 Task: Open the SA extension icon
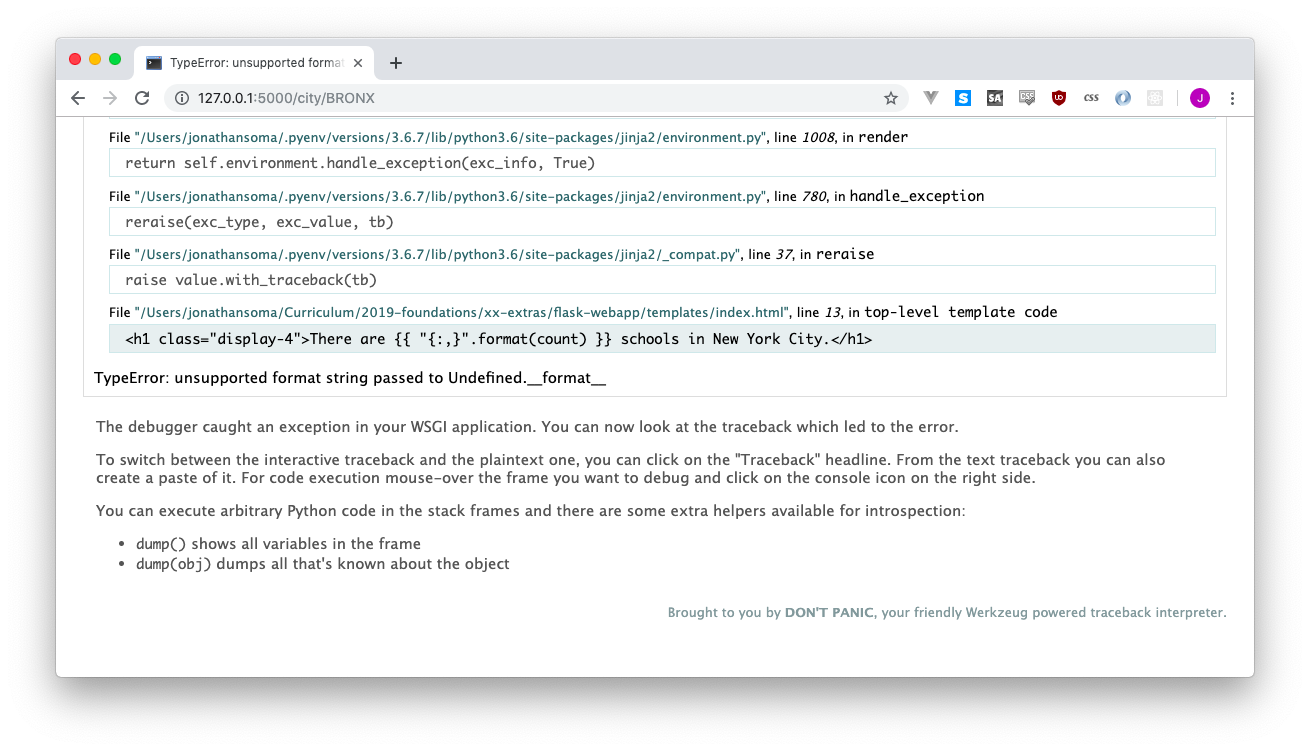click(995, 98)
